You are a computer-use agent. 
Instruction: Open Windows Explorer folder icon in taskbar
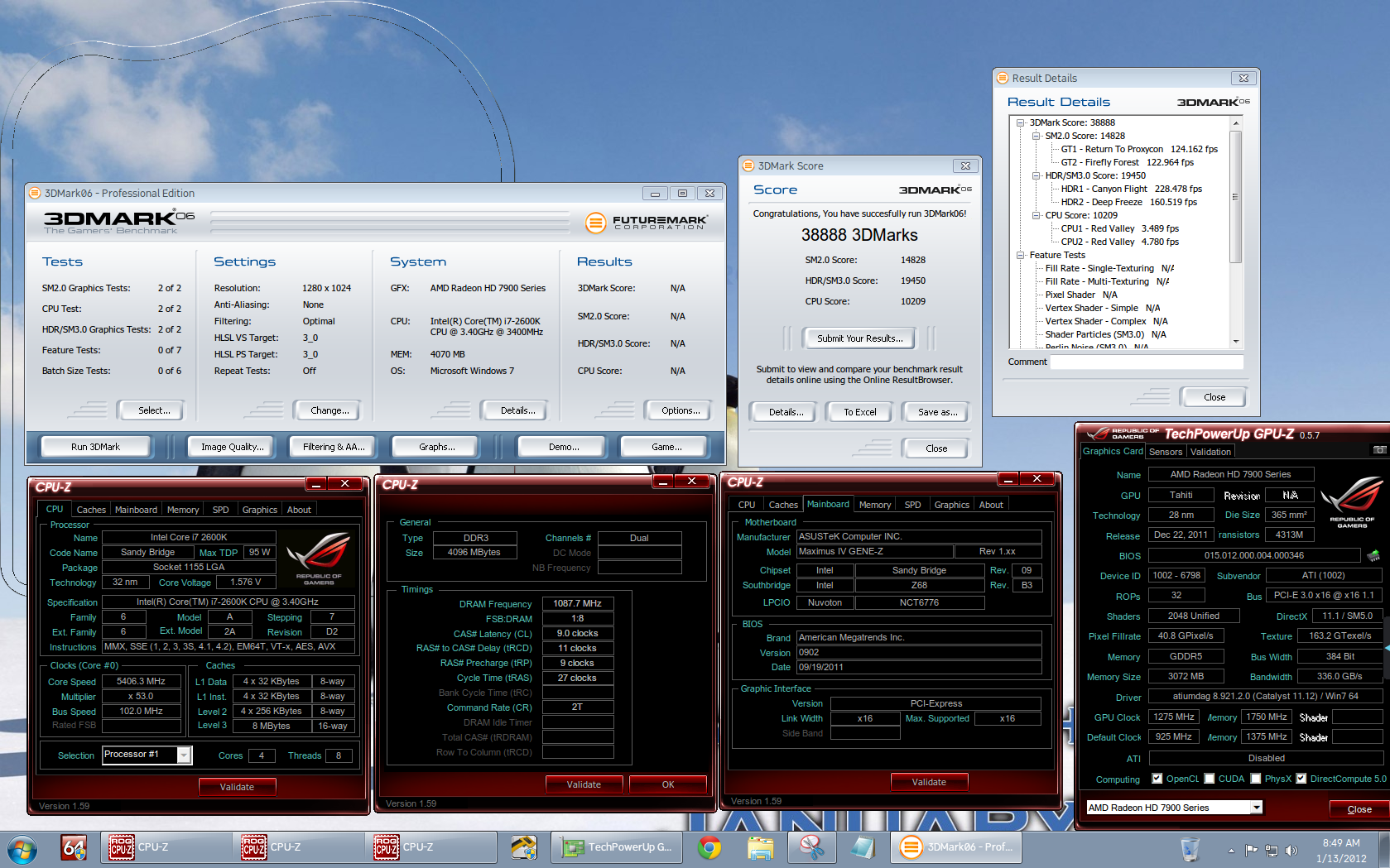coord(760,847)
